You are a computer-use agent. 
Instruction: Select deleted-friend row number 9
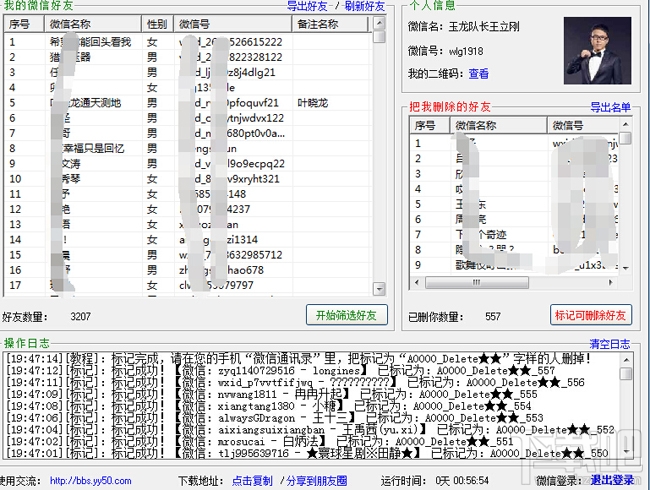515,265
